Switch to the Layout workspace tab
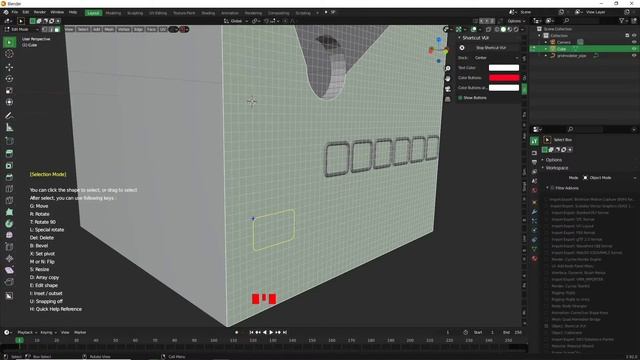The height and width of the screenshot is (360, 640). tap(93, 13)
